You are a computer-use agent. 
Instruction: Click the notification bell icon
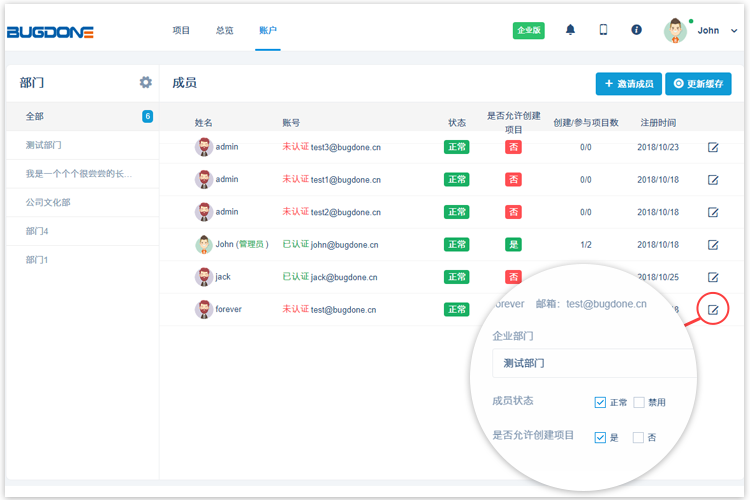pyautogui.click(x=570, y=30)
